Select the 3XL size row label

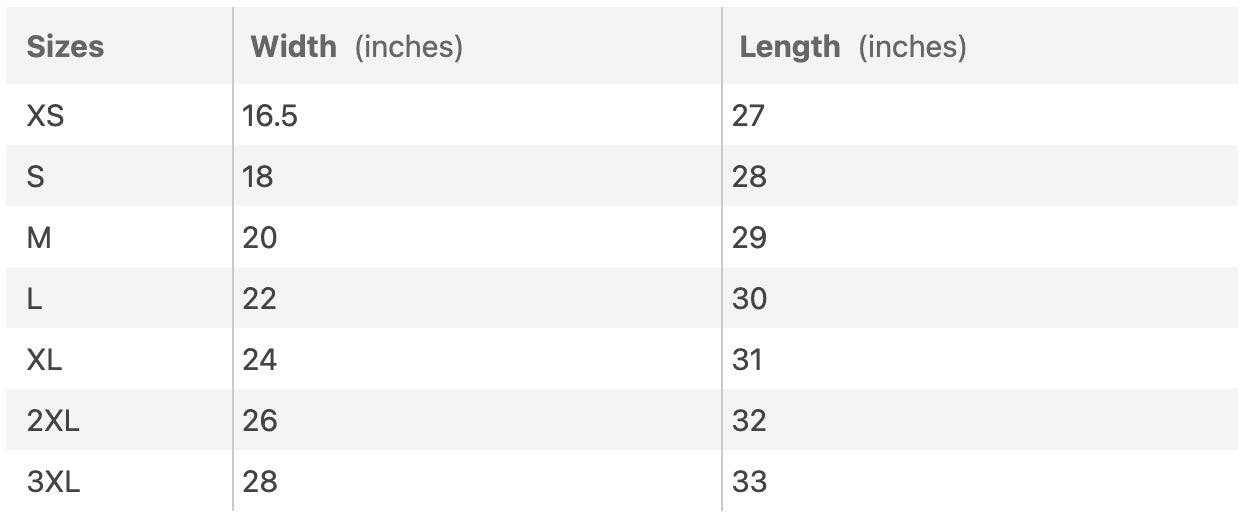[53, 482]
